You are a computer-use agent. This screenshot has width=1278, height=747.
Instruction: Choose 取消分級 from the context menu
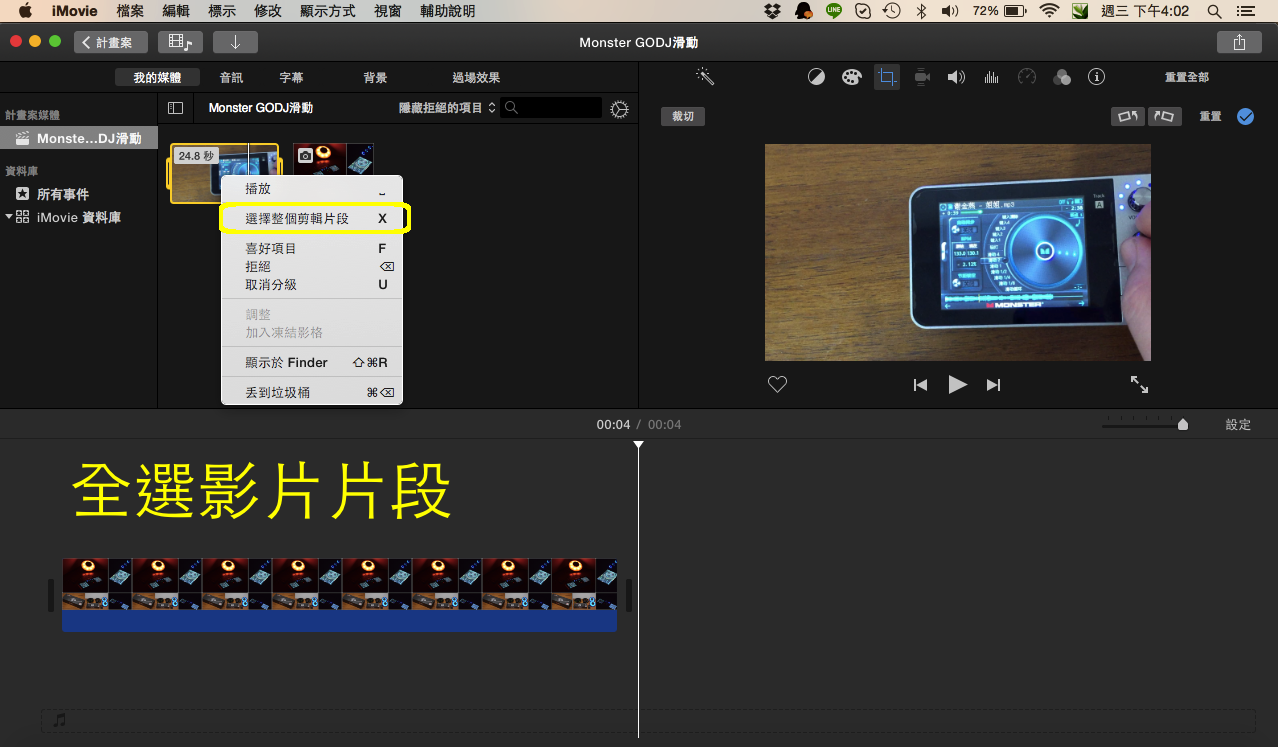coord(312,284)
